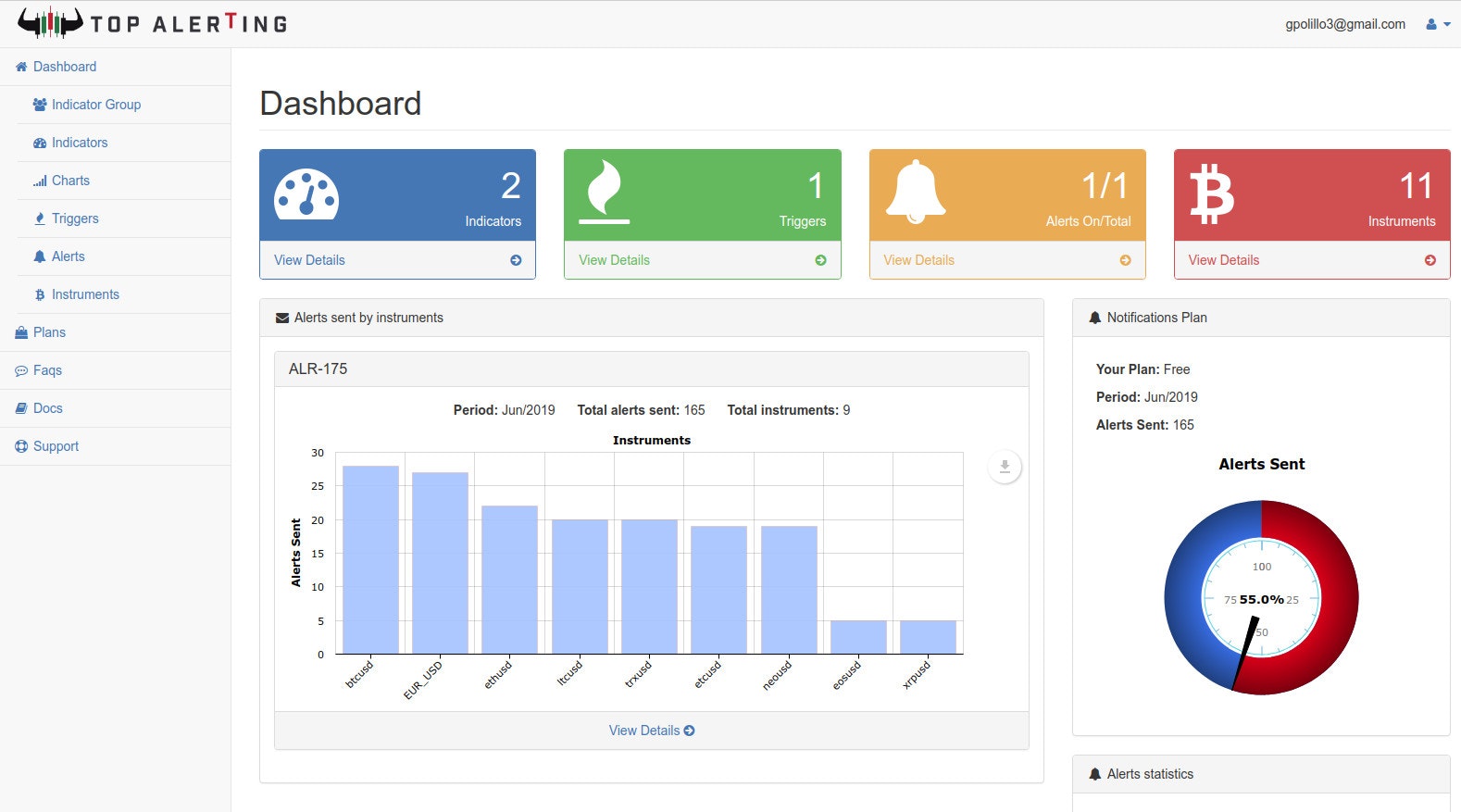Click the Instruments count 11

[1416, 186]
